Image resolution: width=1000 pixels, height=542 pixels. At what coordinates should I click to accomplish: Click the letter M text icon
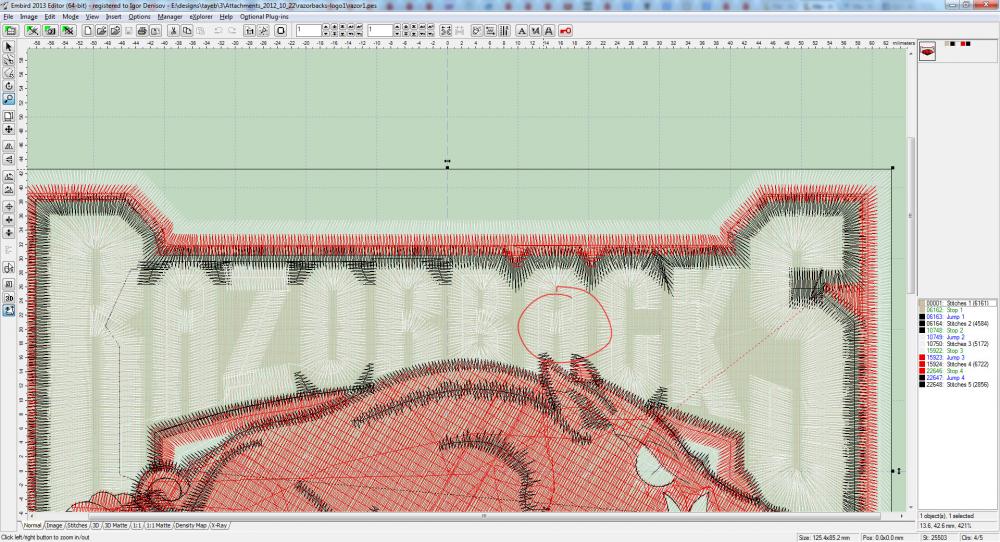[x=535, y=31]
